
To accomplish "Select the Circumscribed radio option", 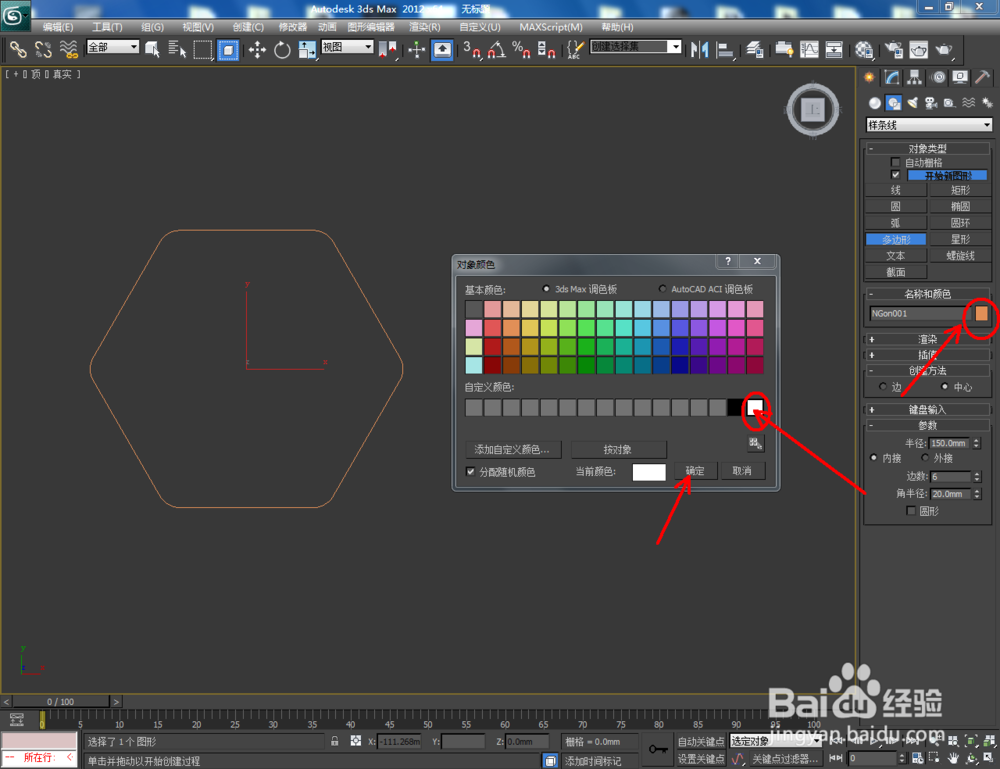I will 925,458.
